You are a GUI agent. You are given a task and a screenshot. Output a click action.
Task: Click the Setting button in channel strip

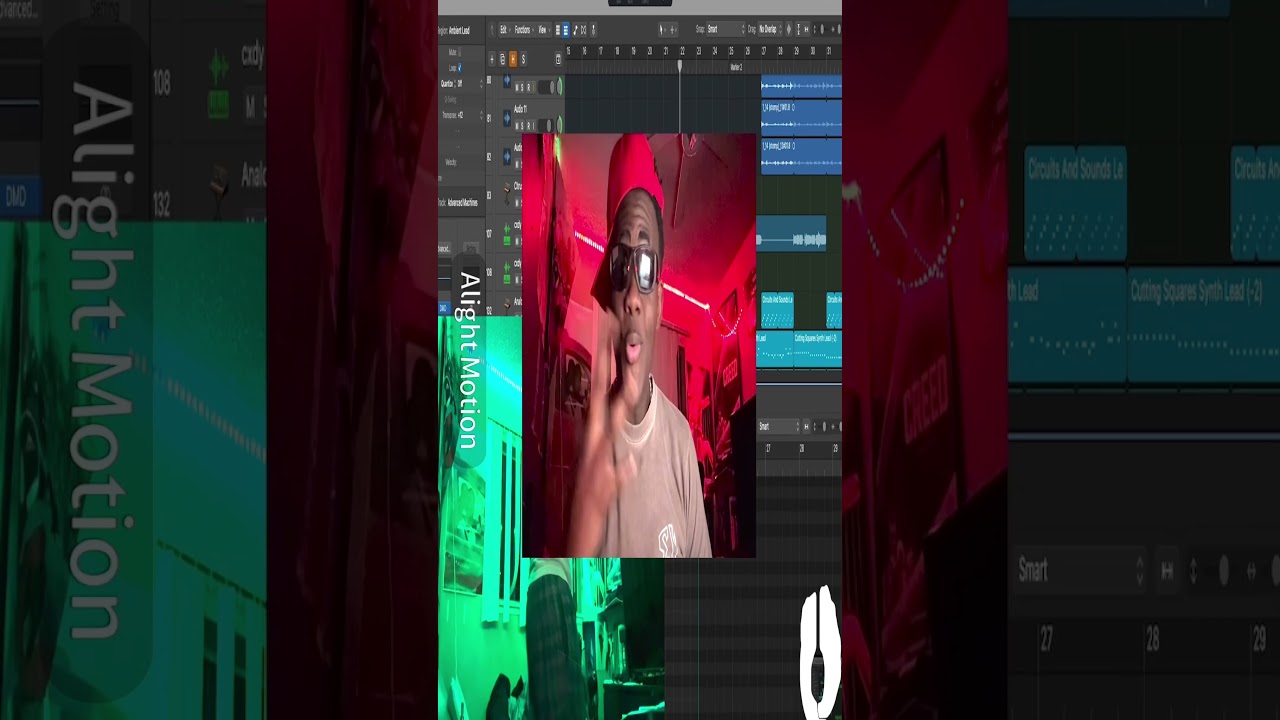[470, 247]
